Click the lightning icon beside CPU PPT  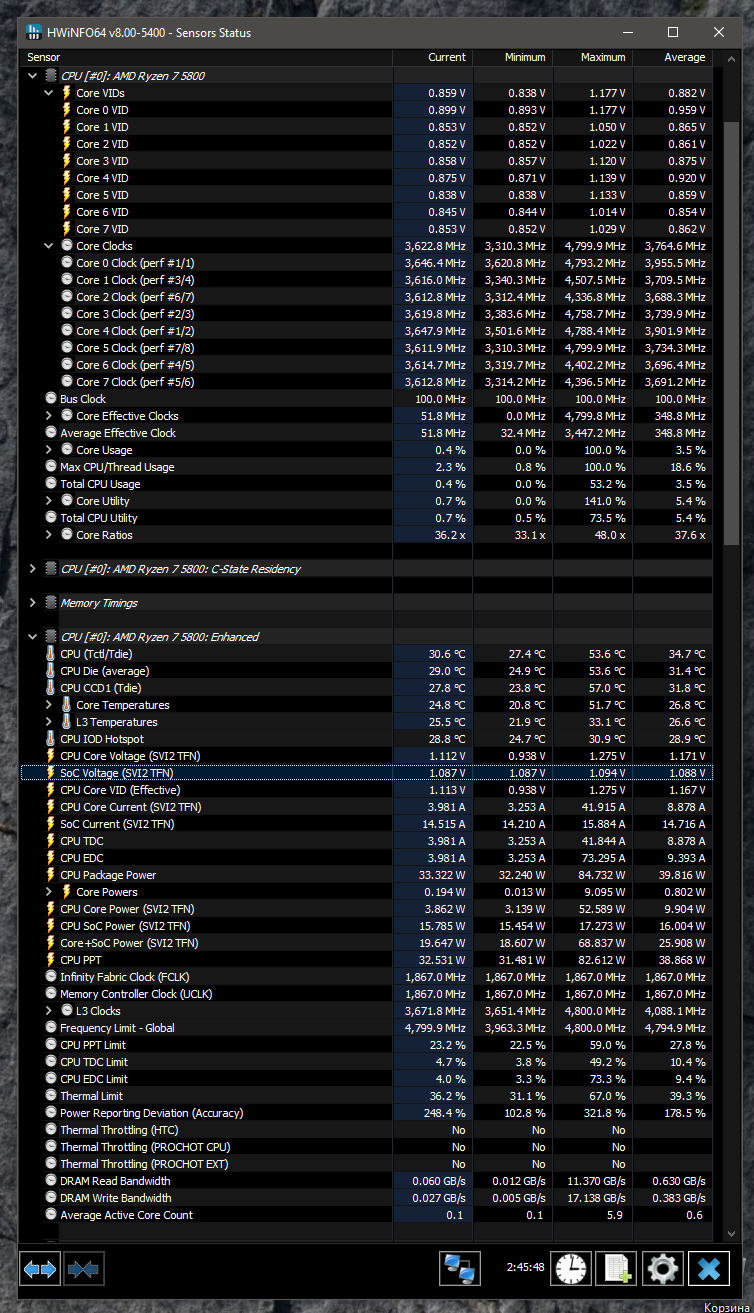click(x=51, y=960)
